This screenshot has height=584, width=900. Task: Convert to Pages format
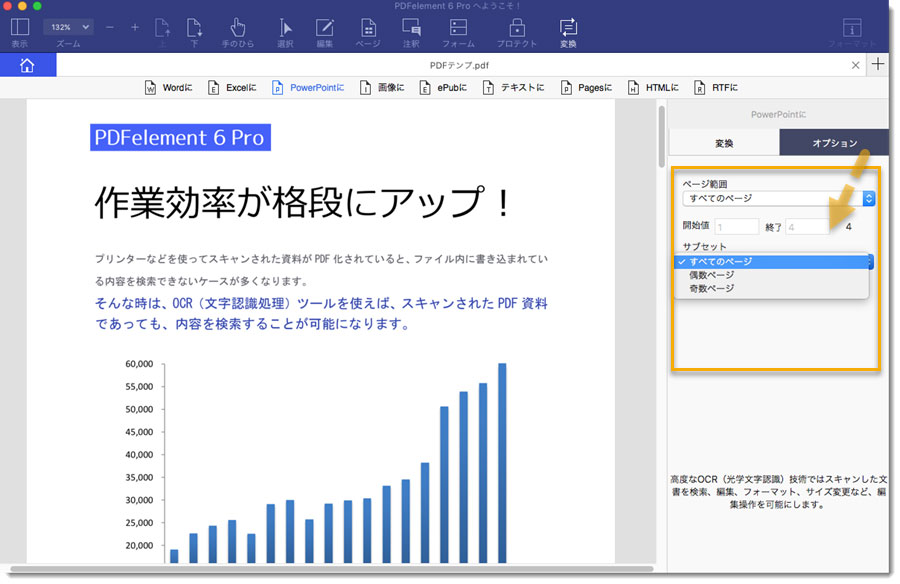point(586,87)
